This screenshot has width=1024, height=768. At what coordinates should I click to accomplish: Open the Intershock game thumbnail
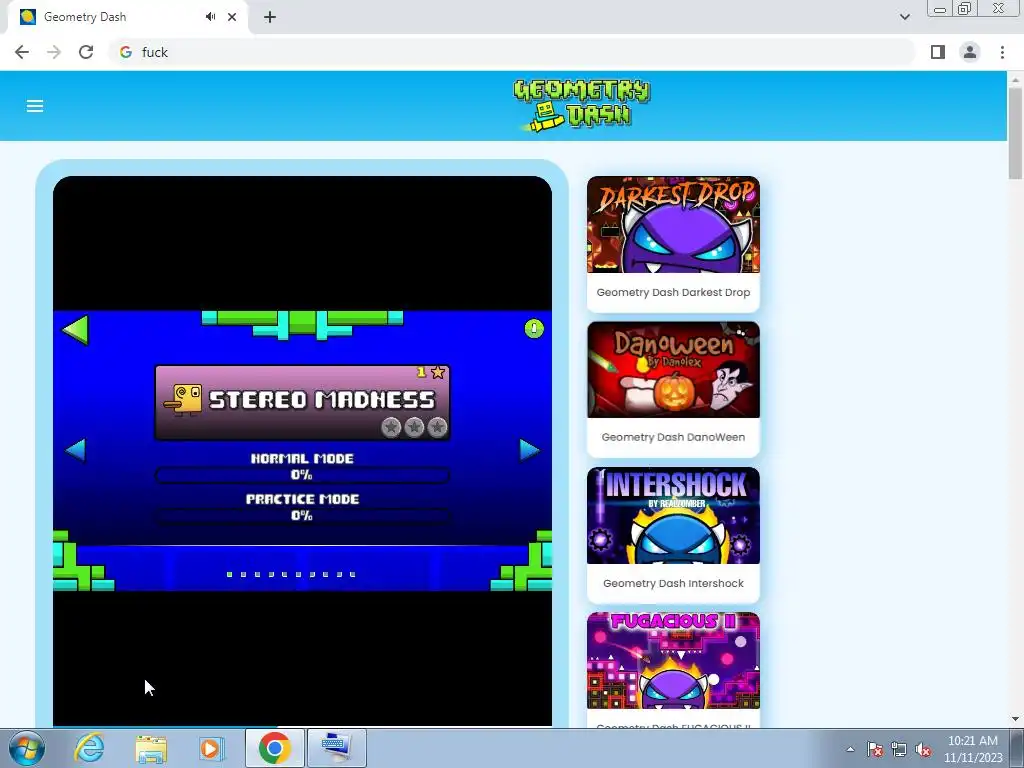(673, 515)
